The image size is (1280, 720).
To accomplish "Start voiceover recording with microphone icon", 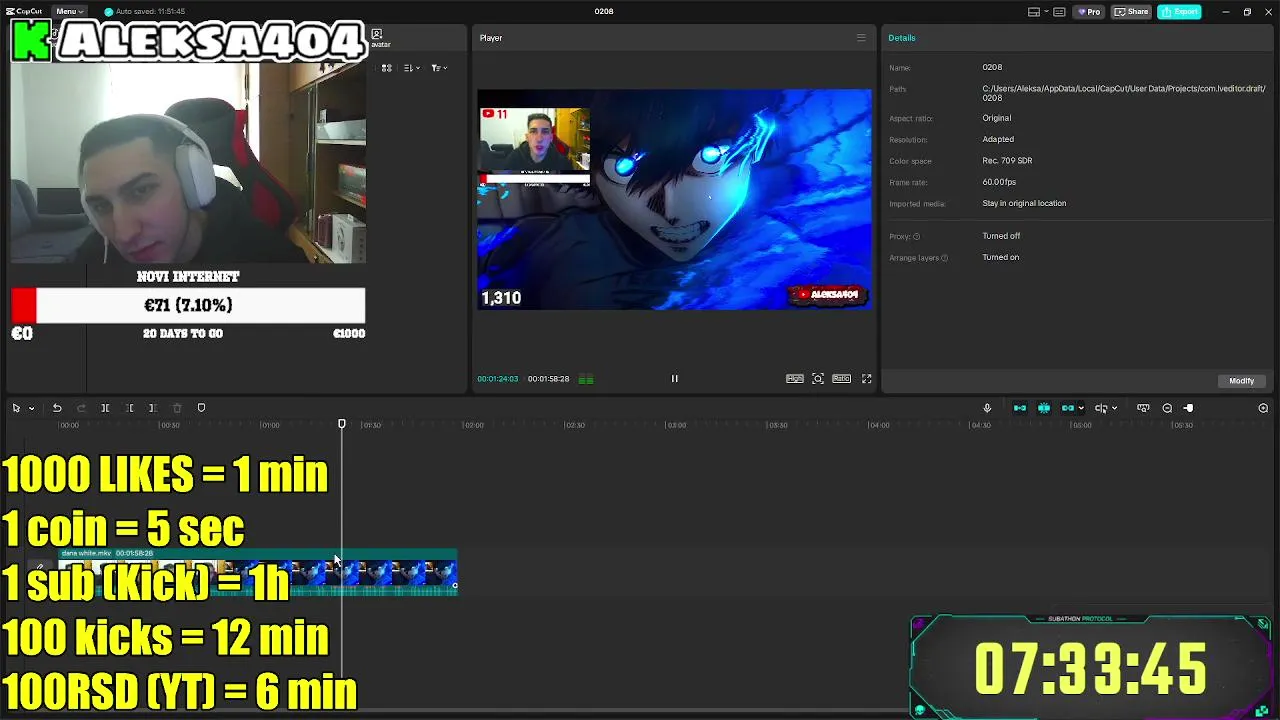I will click(x=987, y=408).
